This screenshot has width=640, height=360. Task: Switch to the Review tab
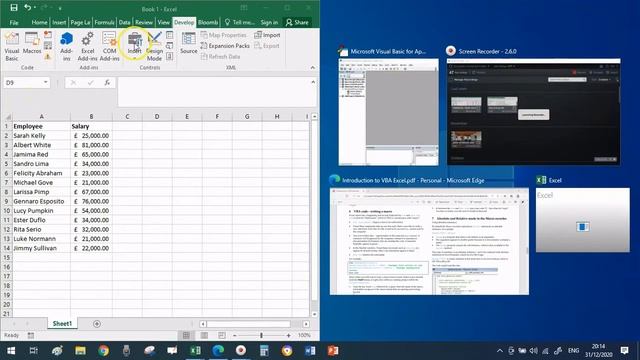[x=144, y=22]
